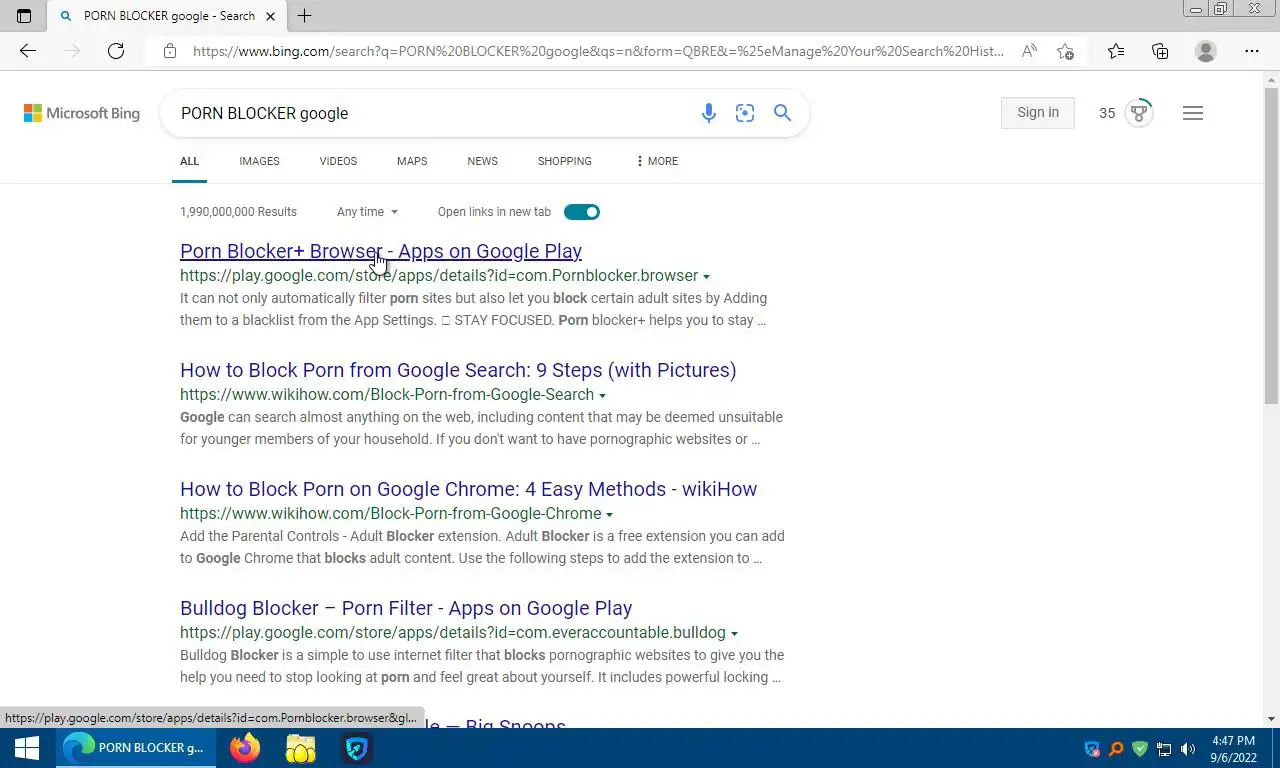View site information lock icon

[170, 51]
